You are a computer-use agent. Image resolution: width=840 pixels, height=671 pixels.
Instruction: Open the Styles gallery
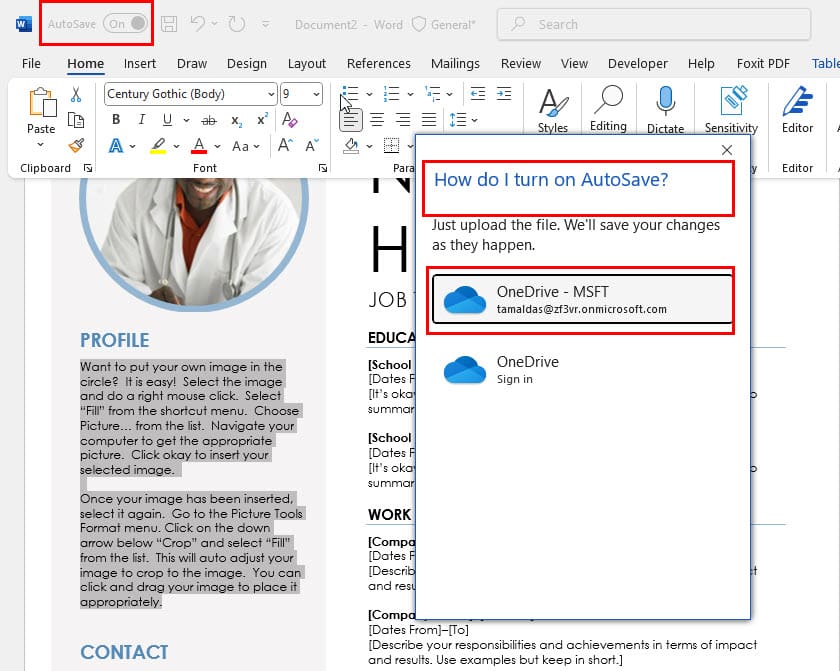(x=553, y=110)
